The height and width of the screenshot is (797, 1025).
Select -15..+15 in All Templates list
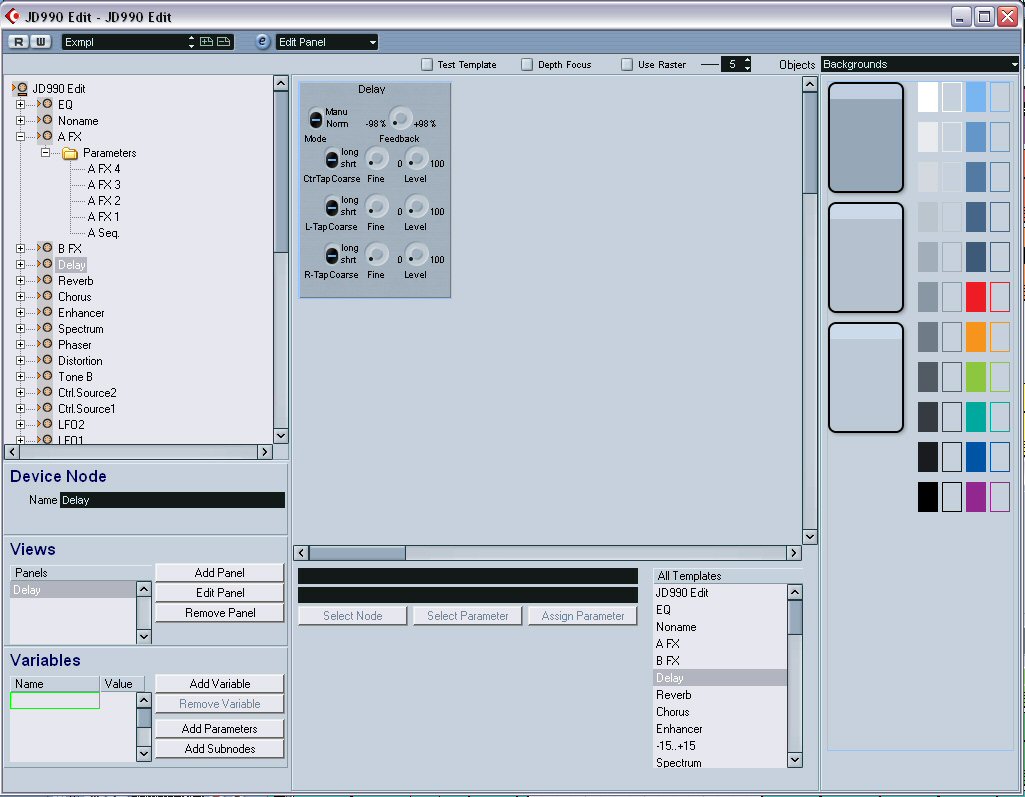coord(720,746)
